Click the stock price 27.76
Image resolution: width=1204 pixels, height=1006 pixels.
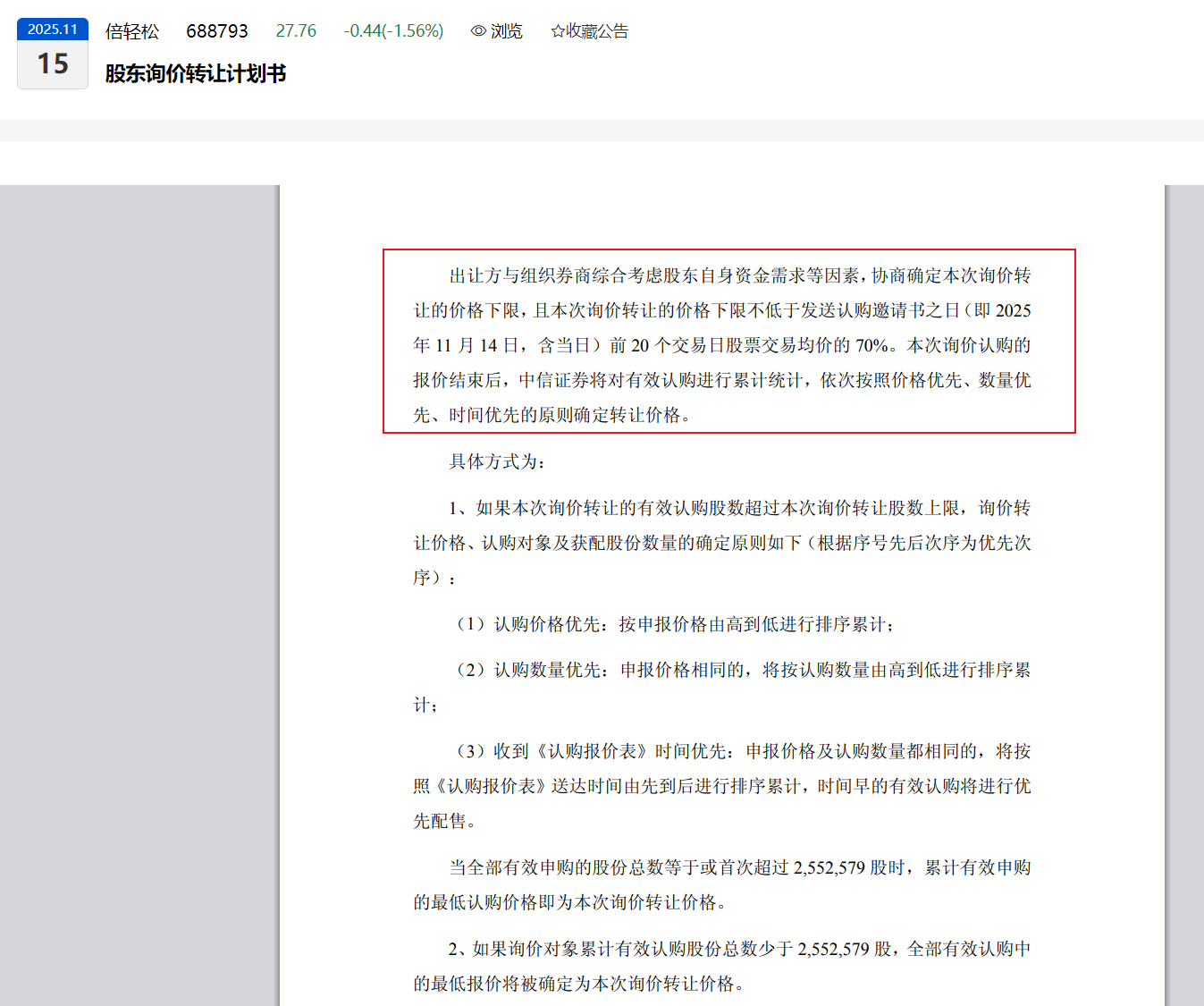pyautogui.click(x=296, y=31)
